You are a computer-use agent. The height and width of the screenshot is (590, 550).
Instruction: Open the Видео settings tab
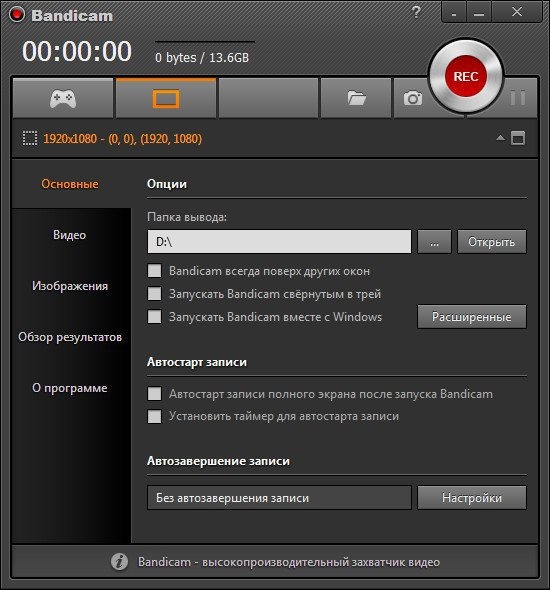pos(70,235)
